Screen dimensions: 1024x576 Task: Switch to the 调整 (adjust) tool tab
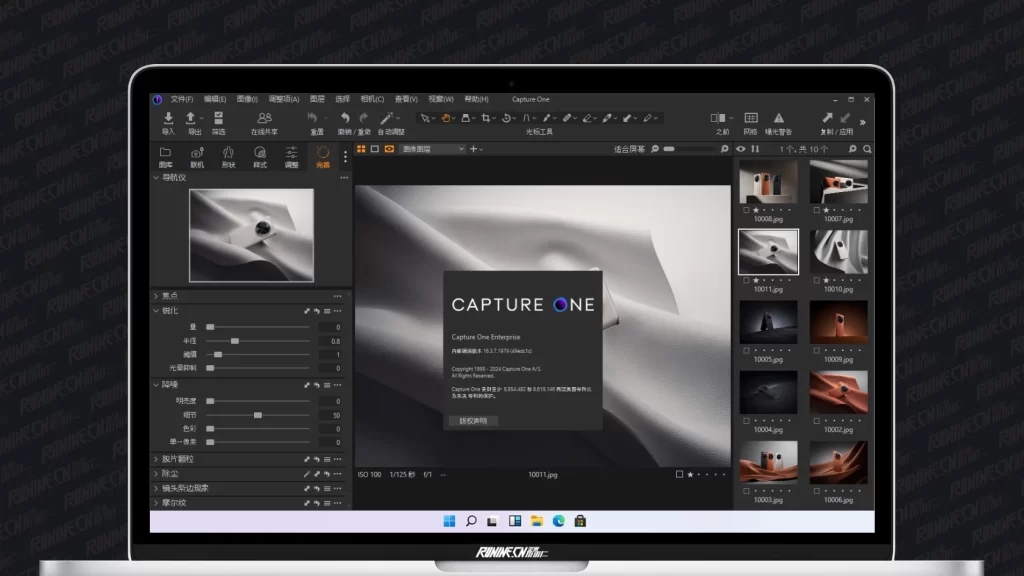click(291, 156)
